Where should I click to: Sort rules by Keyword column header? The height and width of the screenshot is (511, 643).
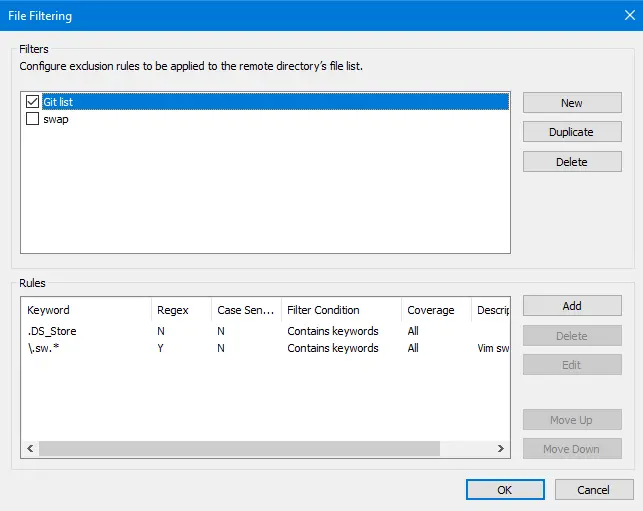[85, 310]
